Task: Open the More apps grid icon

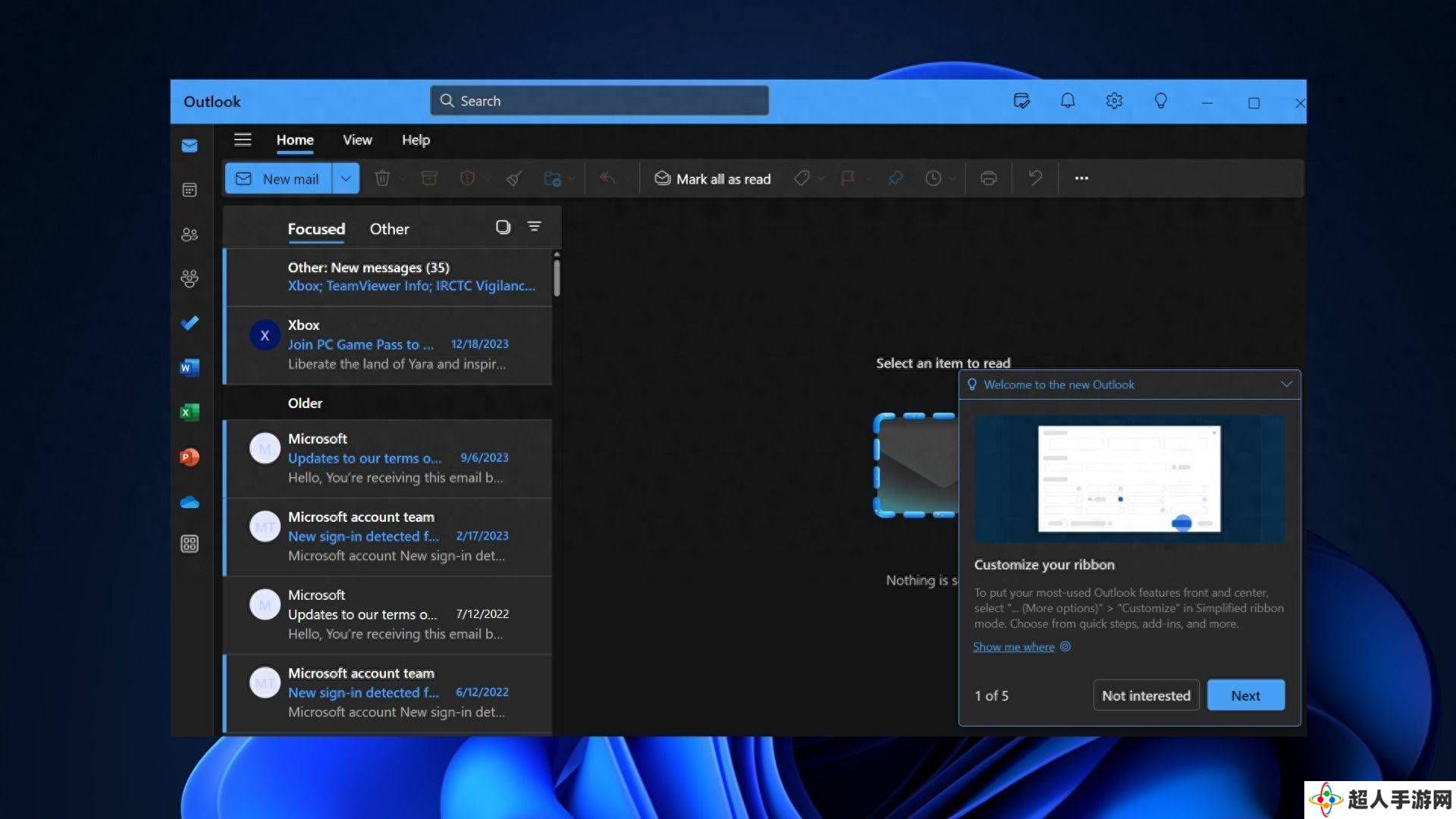Action: point(190,544)
